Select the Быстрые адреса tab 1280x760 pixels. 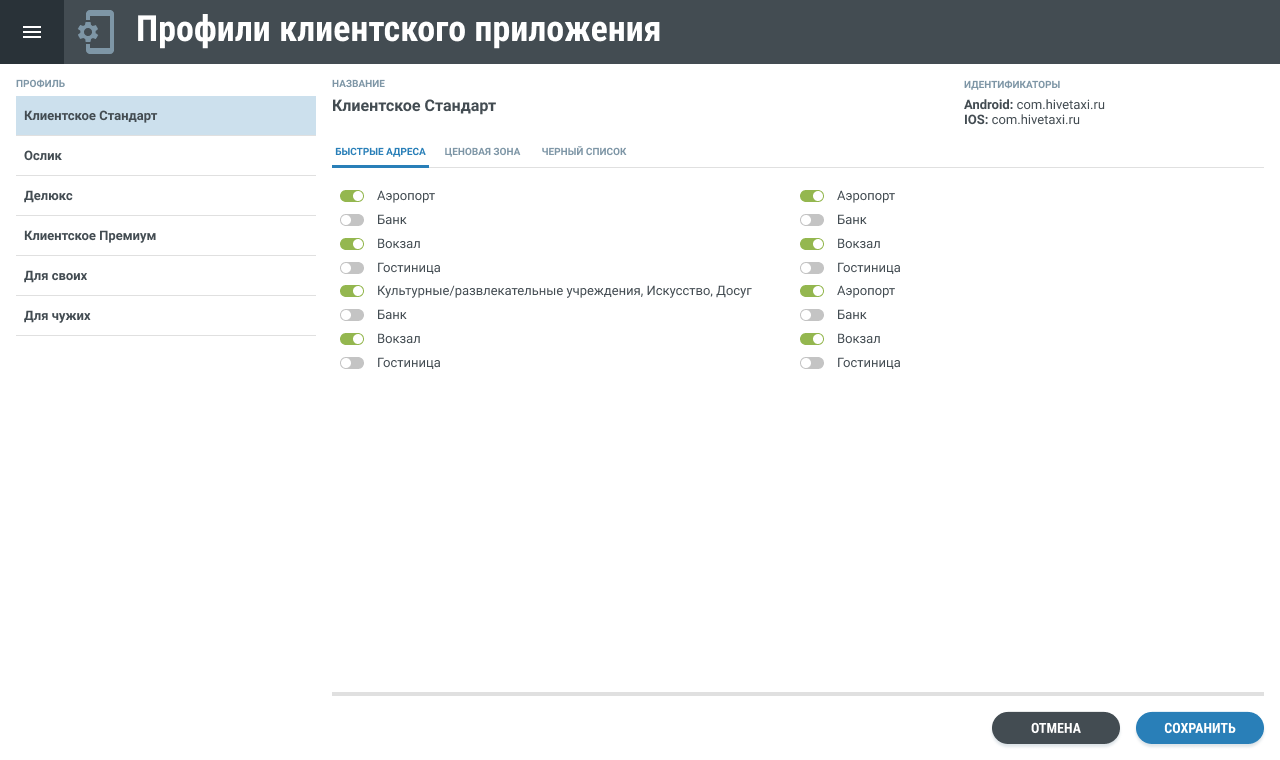[380, 152]
